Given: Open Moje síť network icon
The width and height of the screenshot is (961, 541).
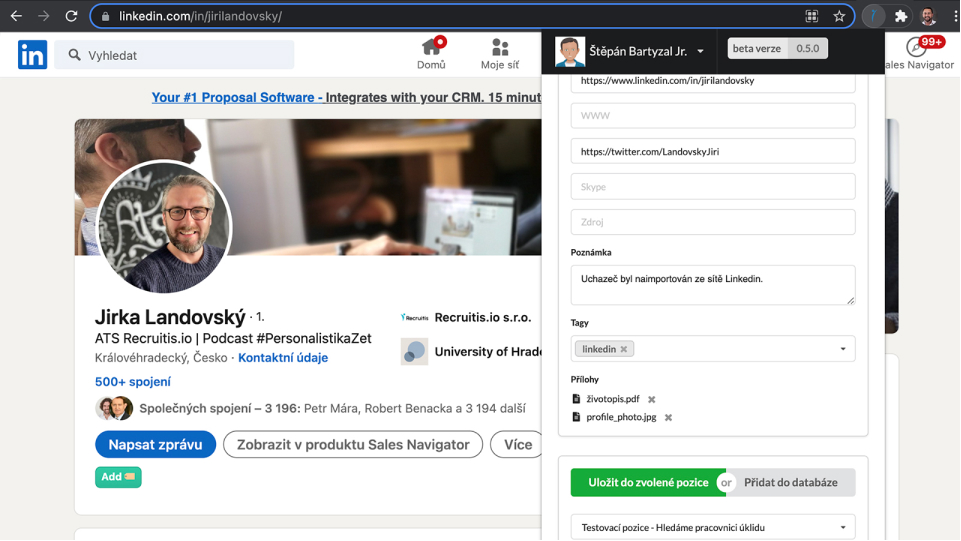Looking at the screenshot, I should 499,54.
